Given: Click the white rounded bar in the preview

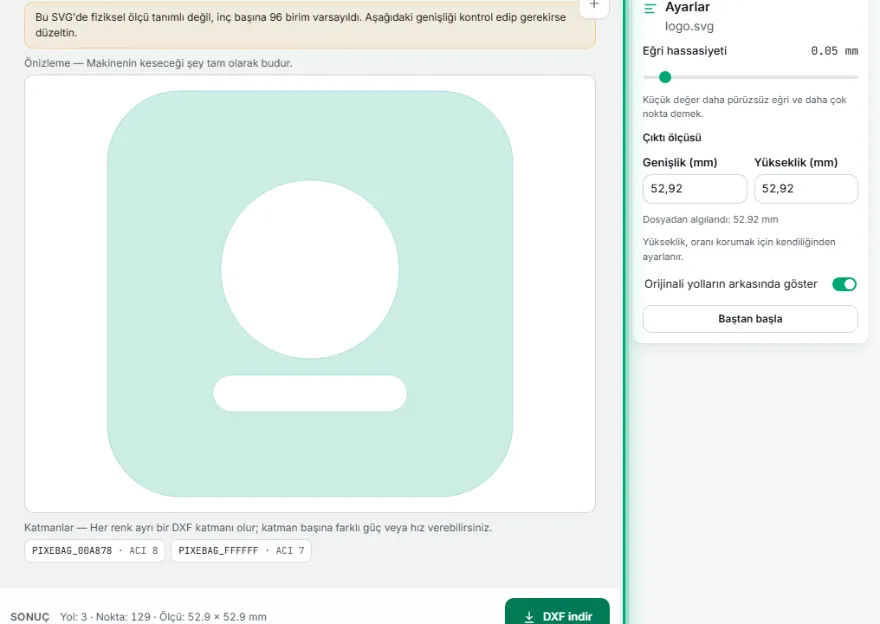Looking at the screenshot, I should [x=310, y=393].
